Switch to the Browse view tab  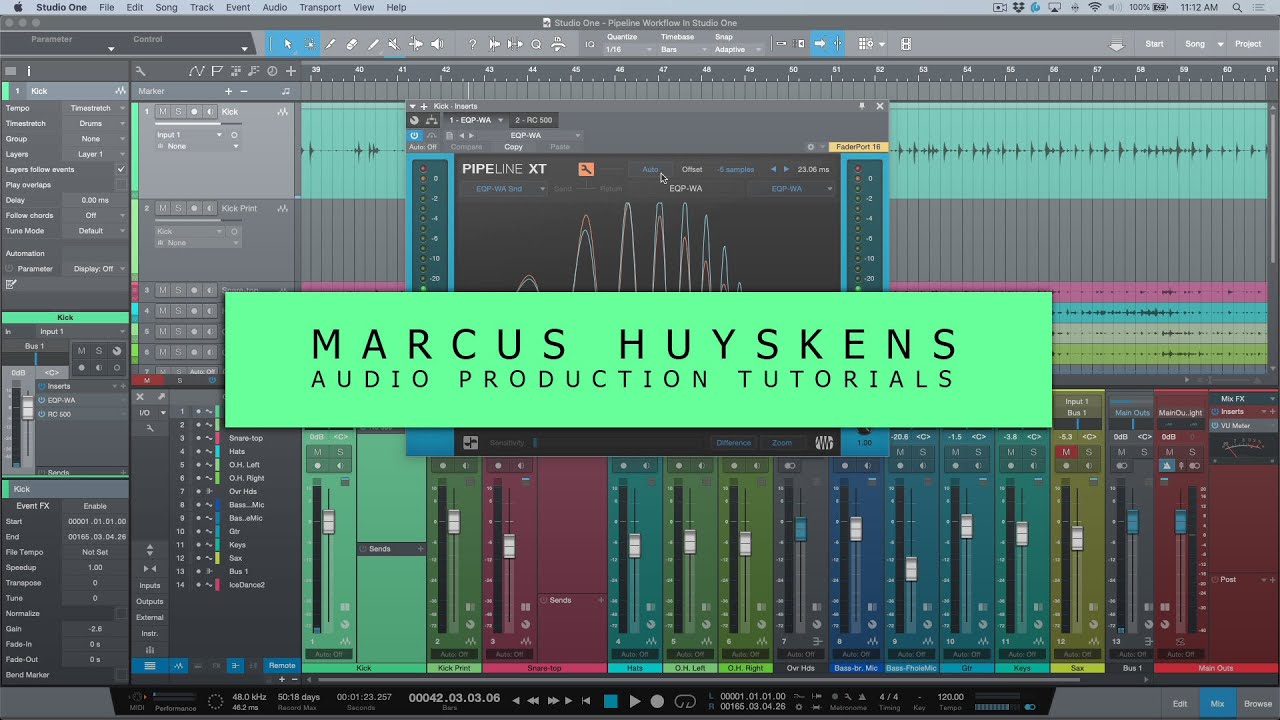point(1258,704)
